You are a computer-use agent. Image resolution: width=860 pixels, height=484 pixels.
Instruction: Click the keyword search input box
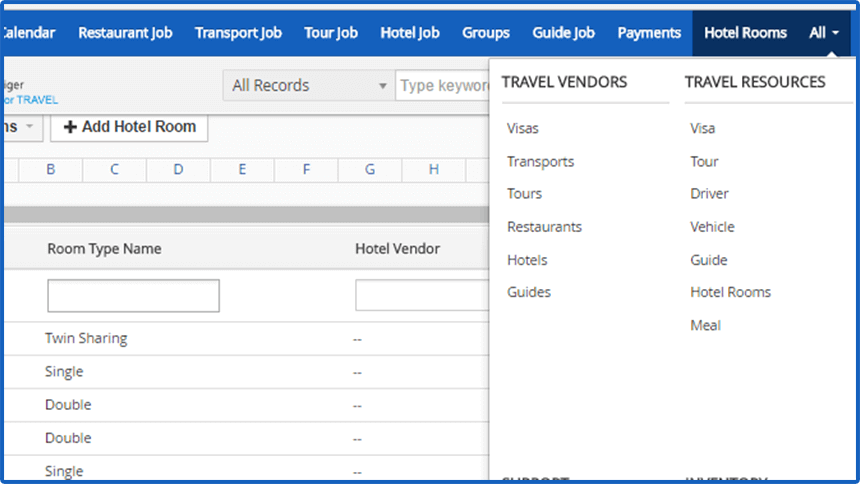(x=443, y=86)
